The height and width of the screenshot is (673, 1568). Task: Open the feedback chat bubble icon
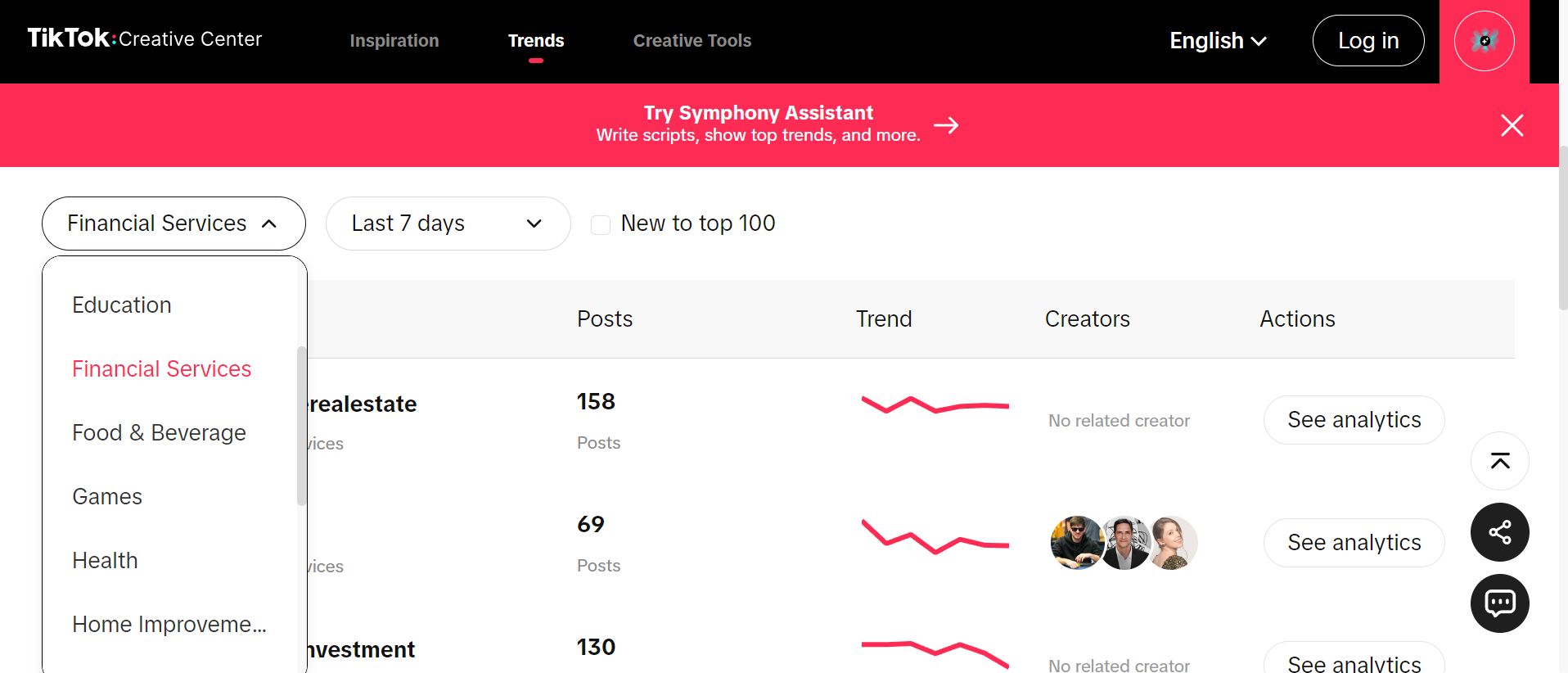coord(1499,603)
